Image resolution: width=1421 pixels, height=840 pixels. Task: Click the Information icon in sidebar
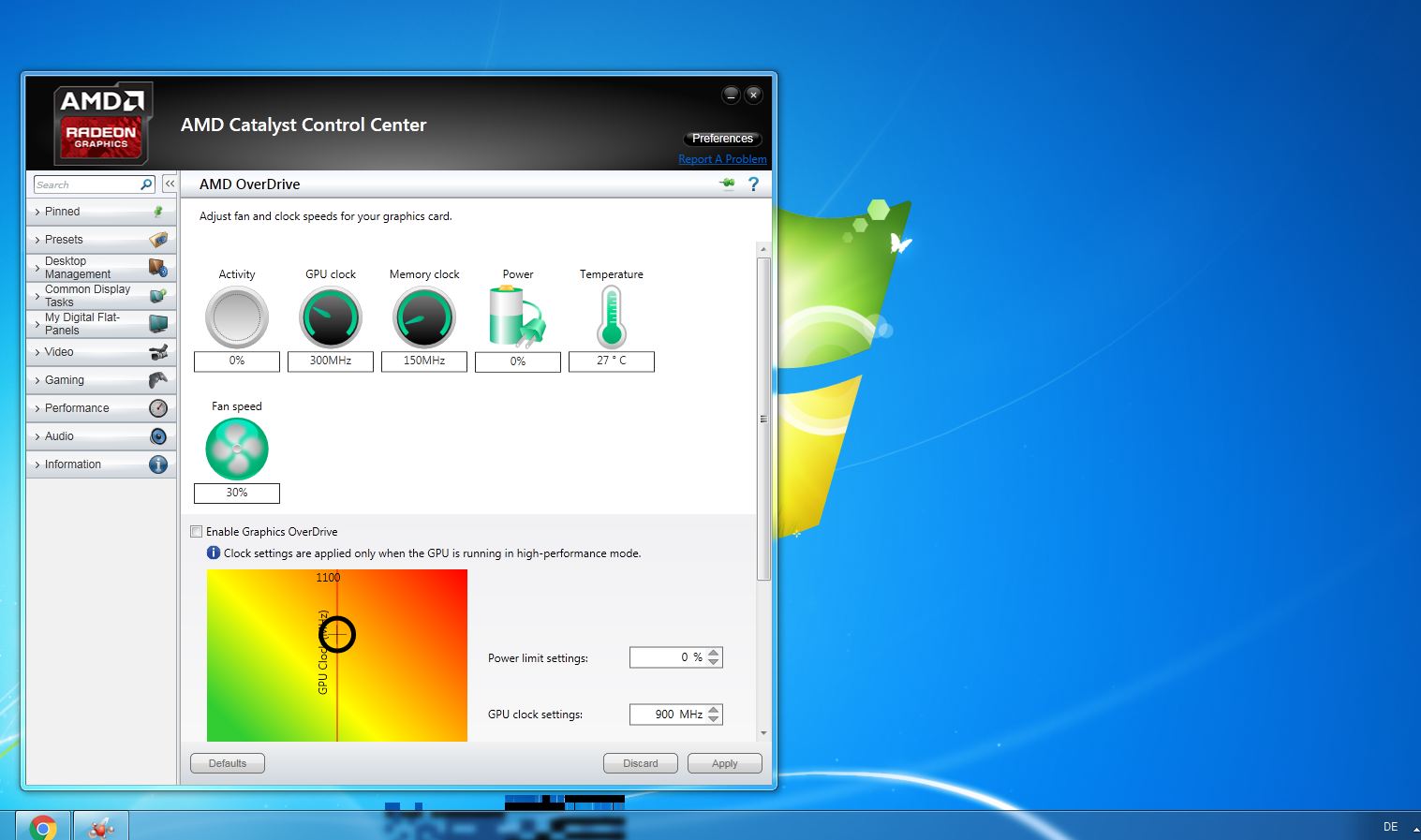158,464
